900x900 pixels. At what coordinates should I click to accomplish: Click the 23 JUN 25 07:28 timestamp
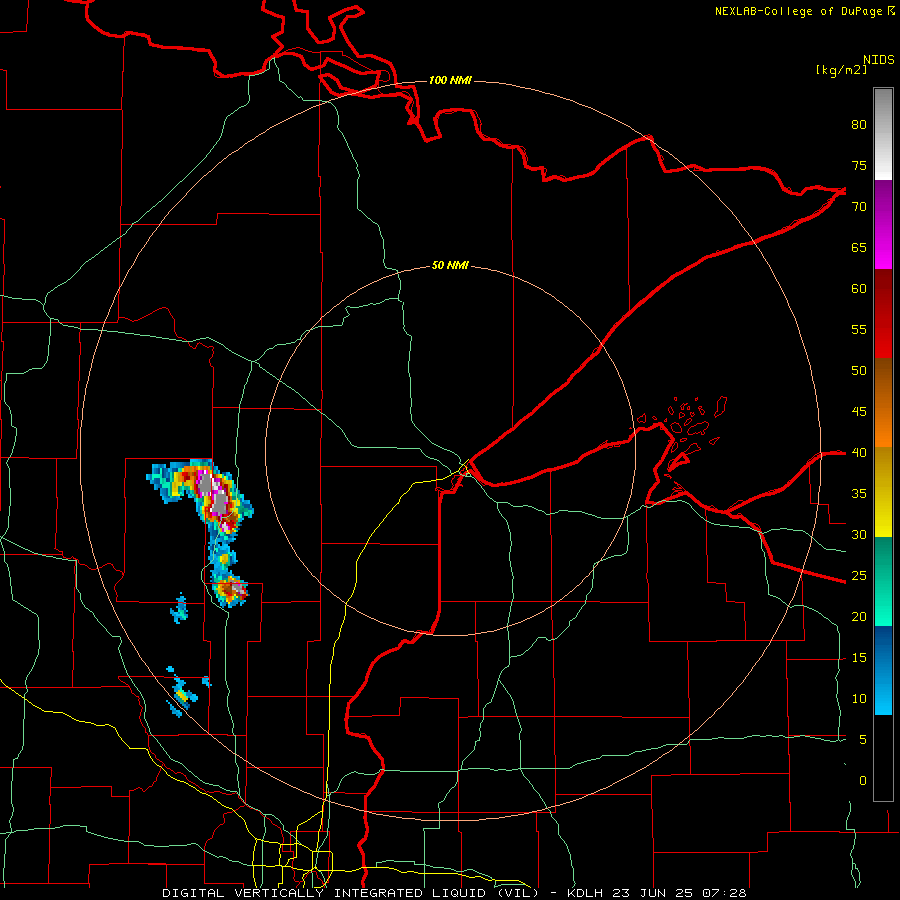pyautogui.click(x=679, y=893)
